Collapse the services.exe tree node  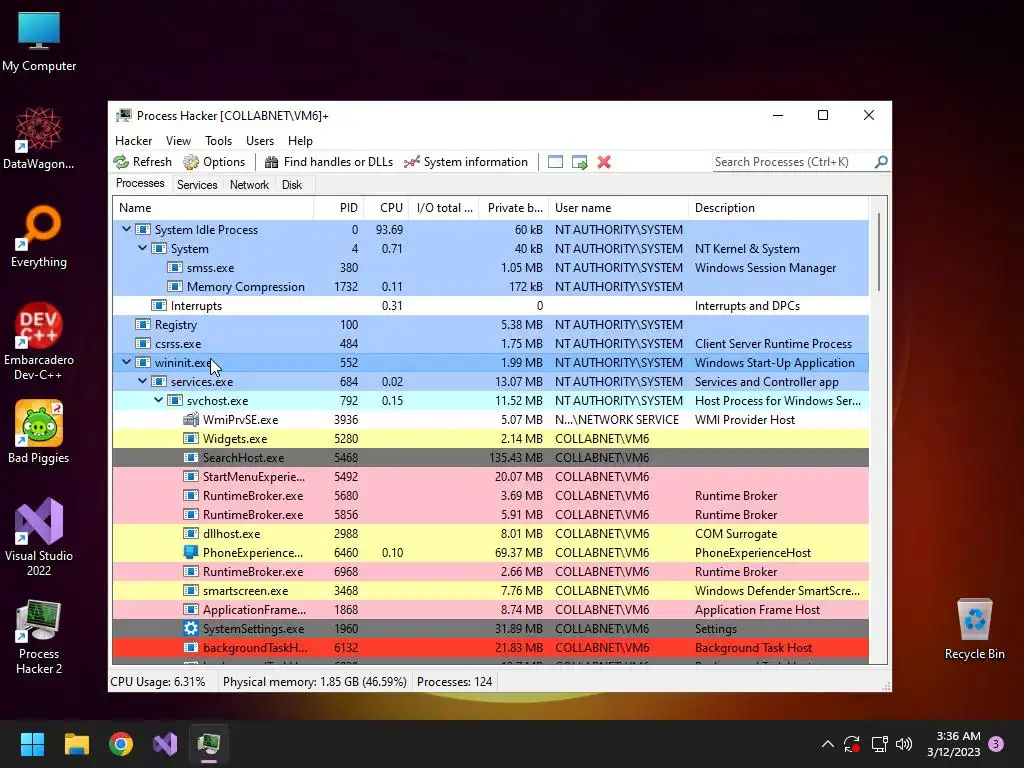point(142,381)
